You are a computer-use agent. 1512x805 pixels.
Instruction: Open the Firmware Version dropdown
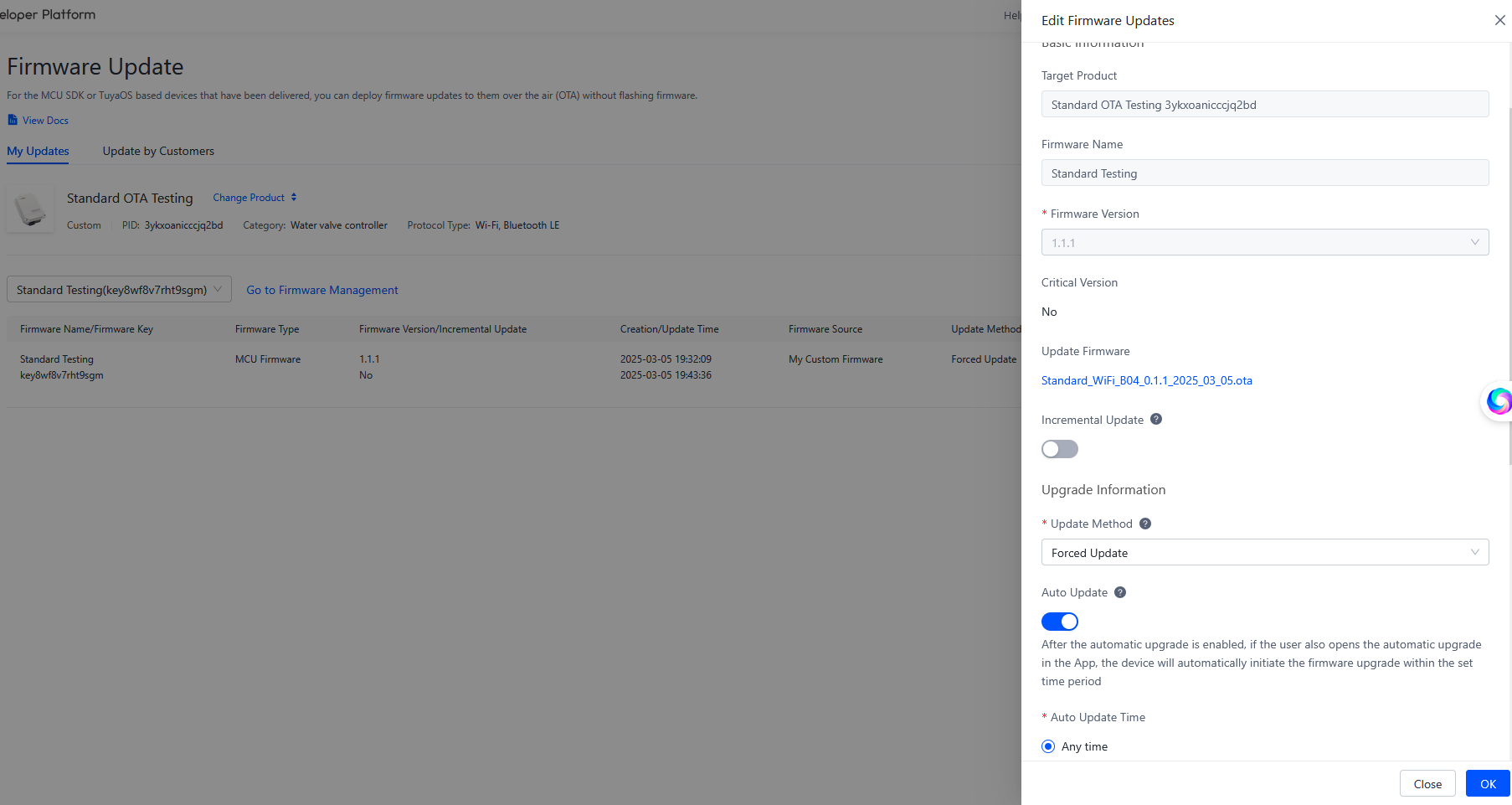(x=1264, y=242)
